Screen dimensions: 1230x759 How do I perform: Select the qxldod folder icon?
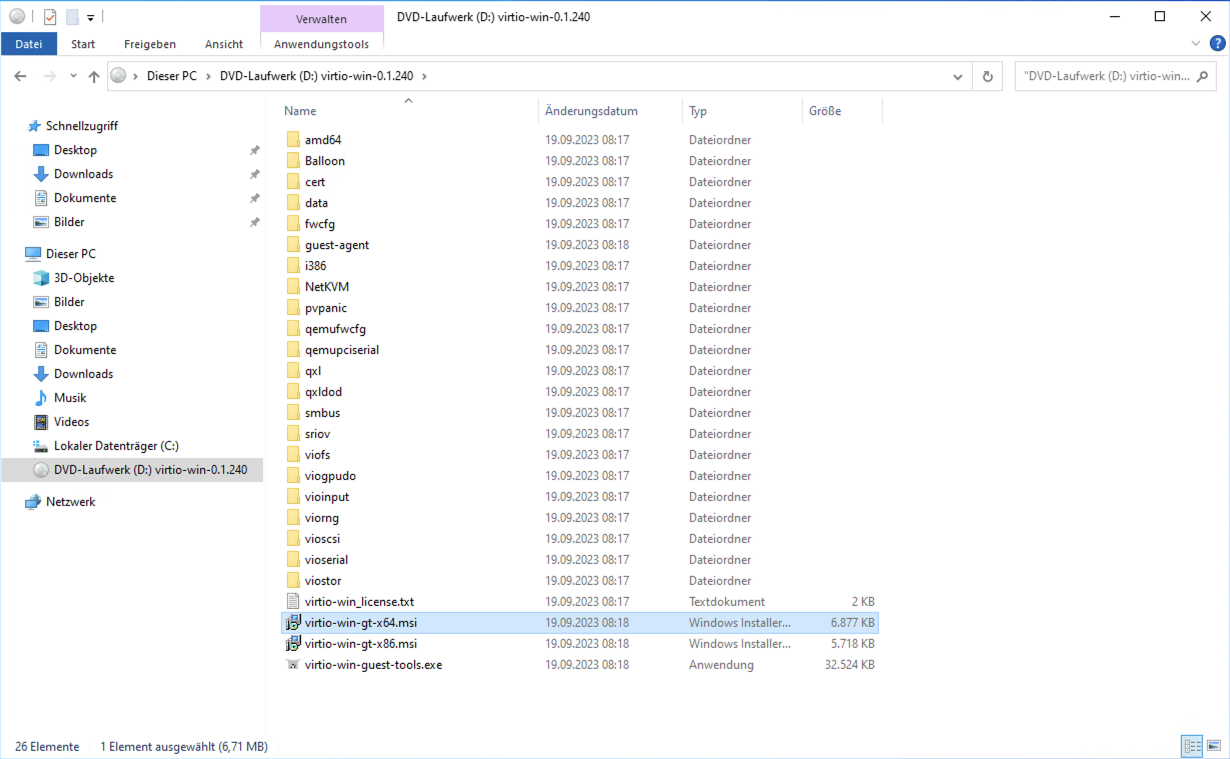point(293,392)
